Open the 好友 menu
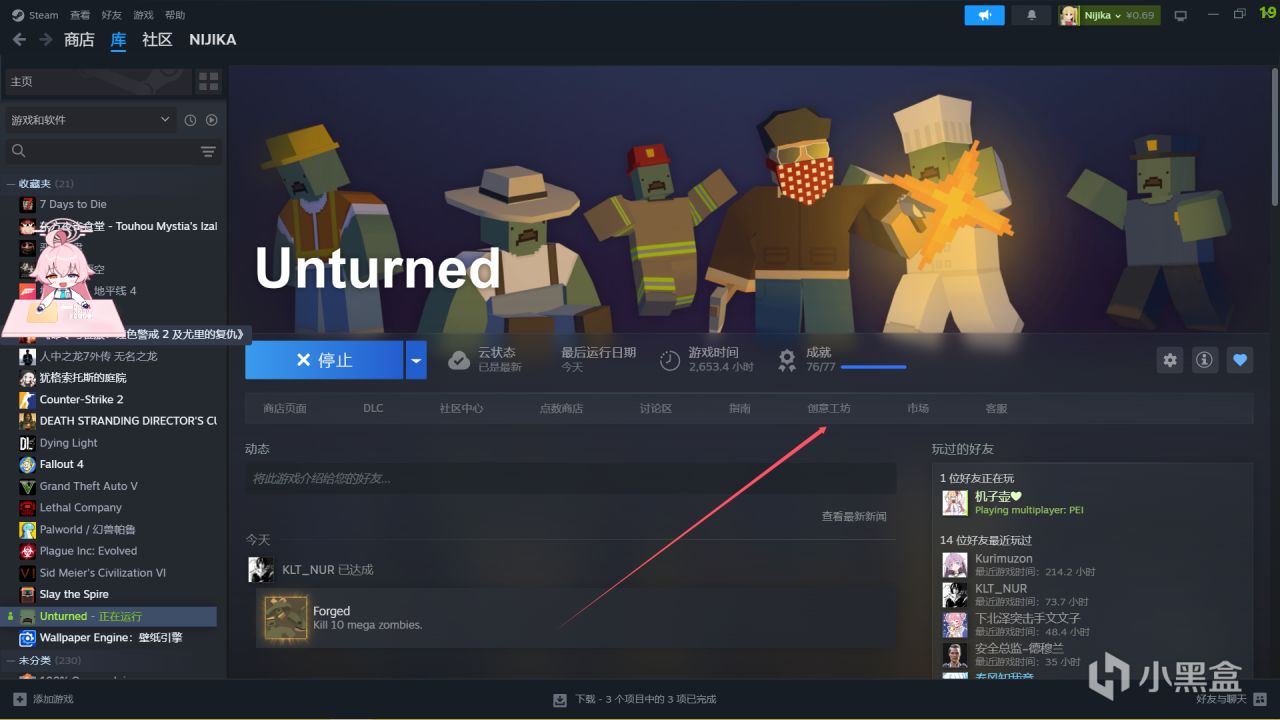The width and height of the screenshot is (1280, 720). 111,15
